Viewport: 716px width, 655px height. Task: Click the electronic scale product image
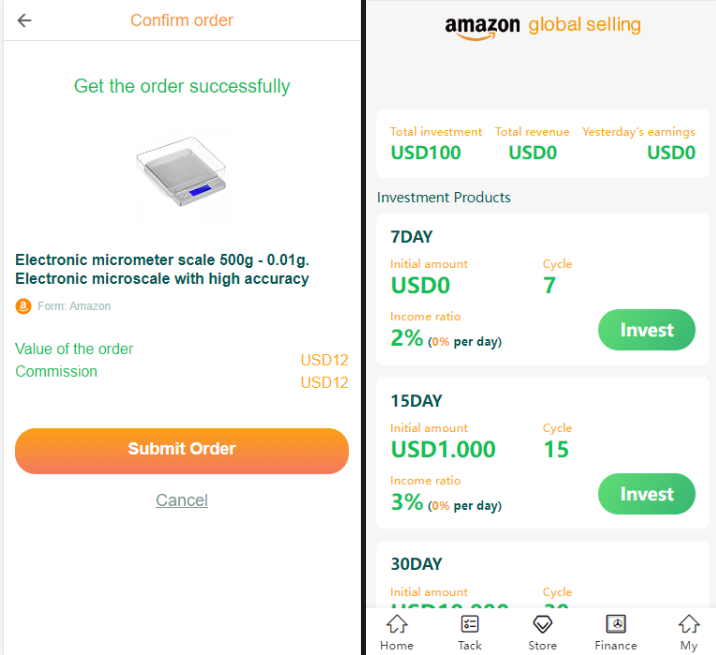[181, 172]
